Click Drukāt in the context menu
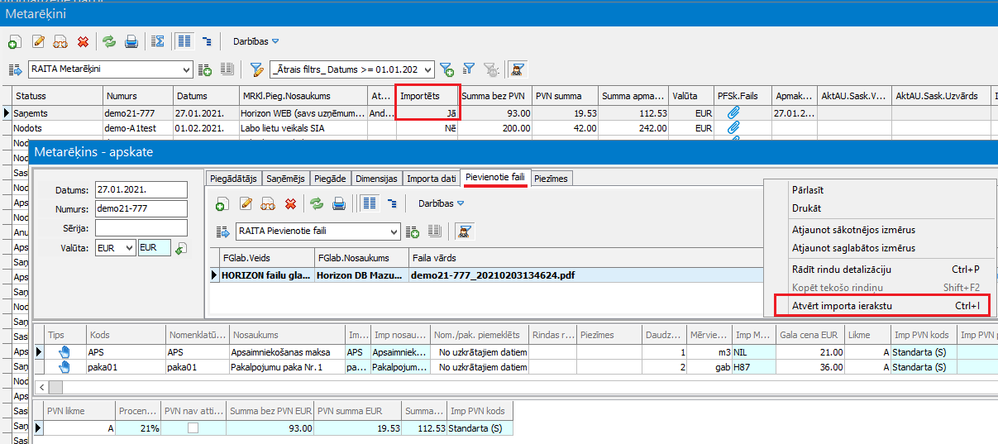The image size is (998, 444). pos(807,208)
